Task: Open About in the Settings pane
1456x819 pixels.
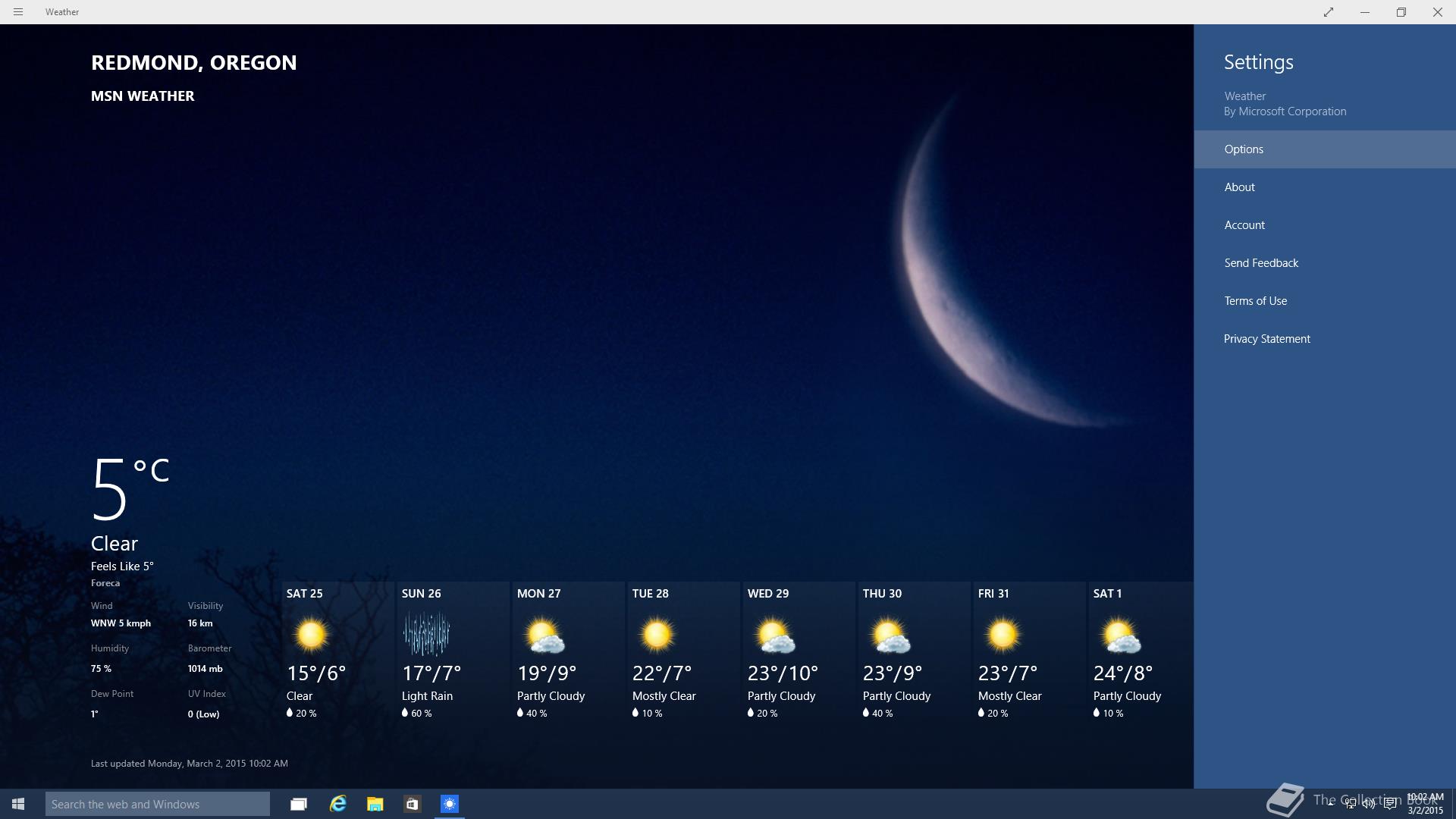Action: (1325, 187)
